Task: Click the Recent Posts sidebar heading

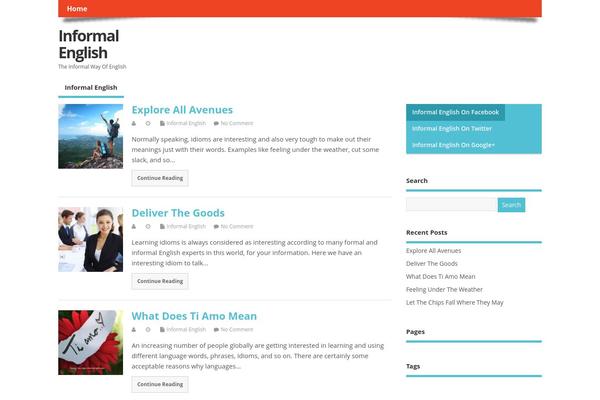Action: click(x=427, y=232)
